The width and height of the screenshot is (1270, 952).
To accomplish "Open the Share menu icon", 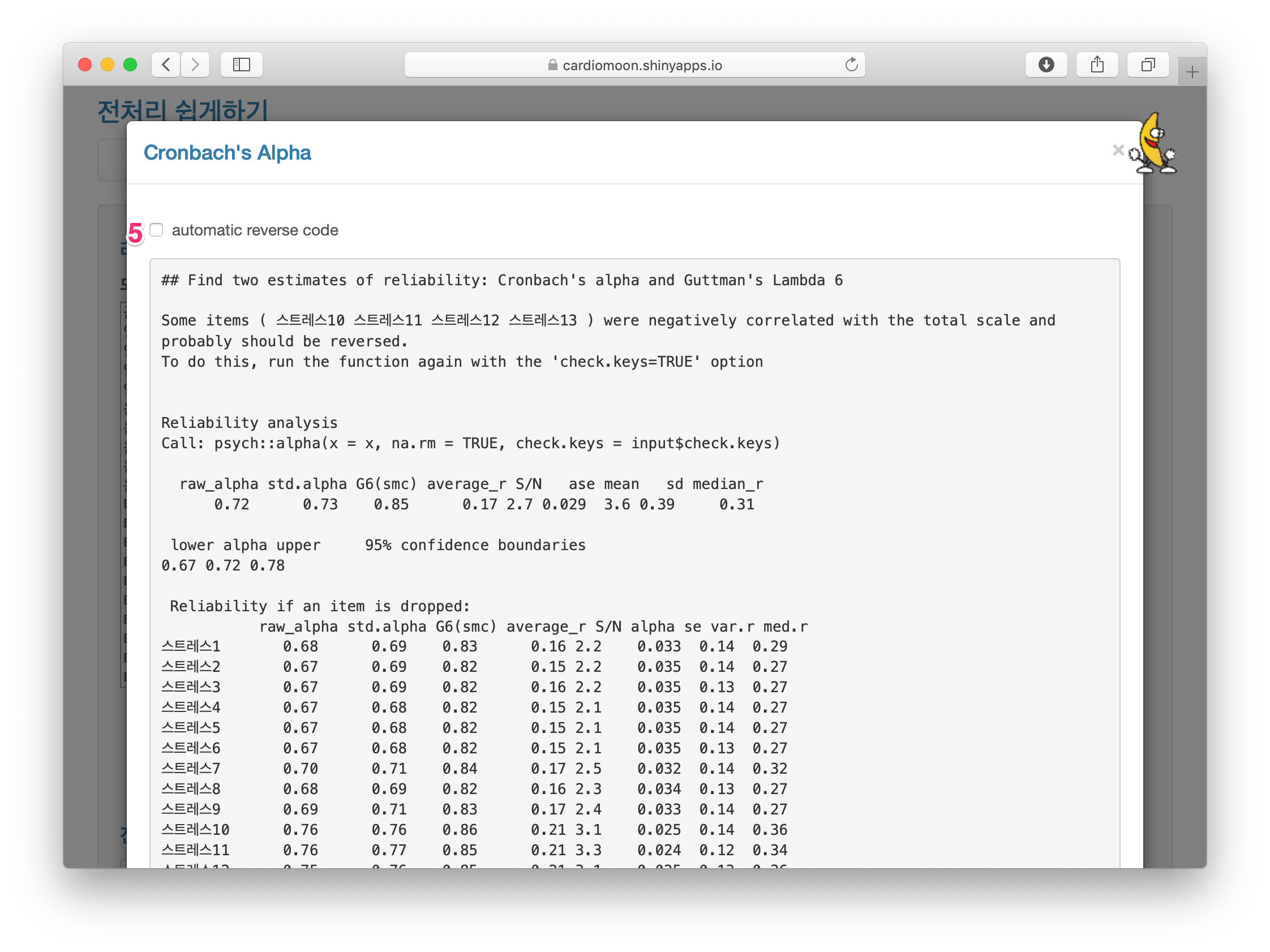I will point(1097,65).
